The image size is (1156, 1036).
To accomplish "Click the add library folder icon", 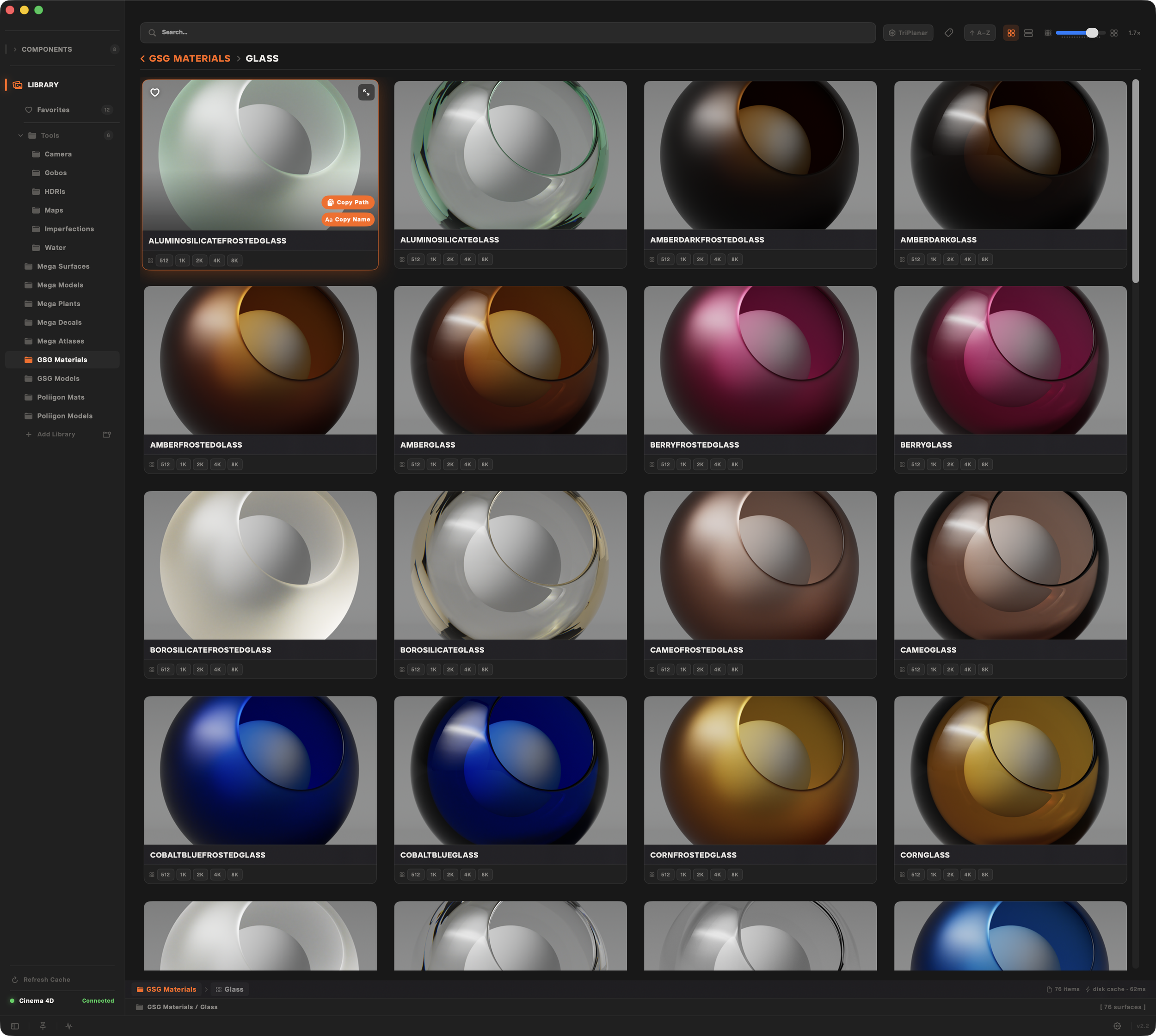I will pos(106,434).
